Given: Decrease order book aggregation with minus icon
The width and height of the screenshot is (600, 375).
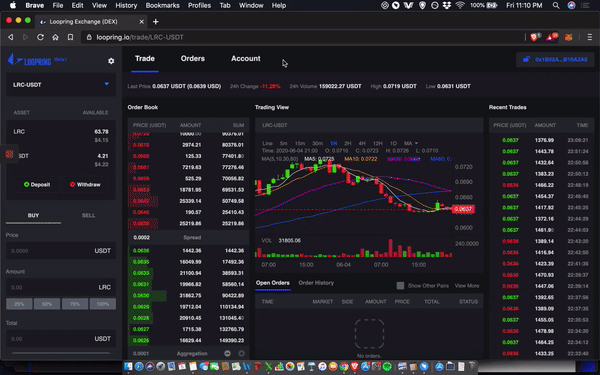Looking at the screenshot, I should coord(227,354).
